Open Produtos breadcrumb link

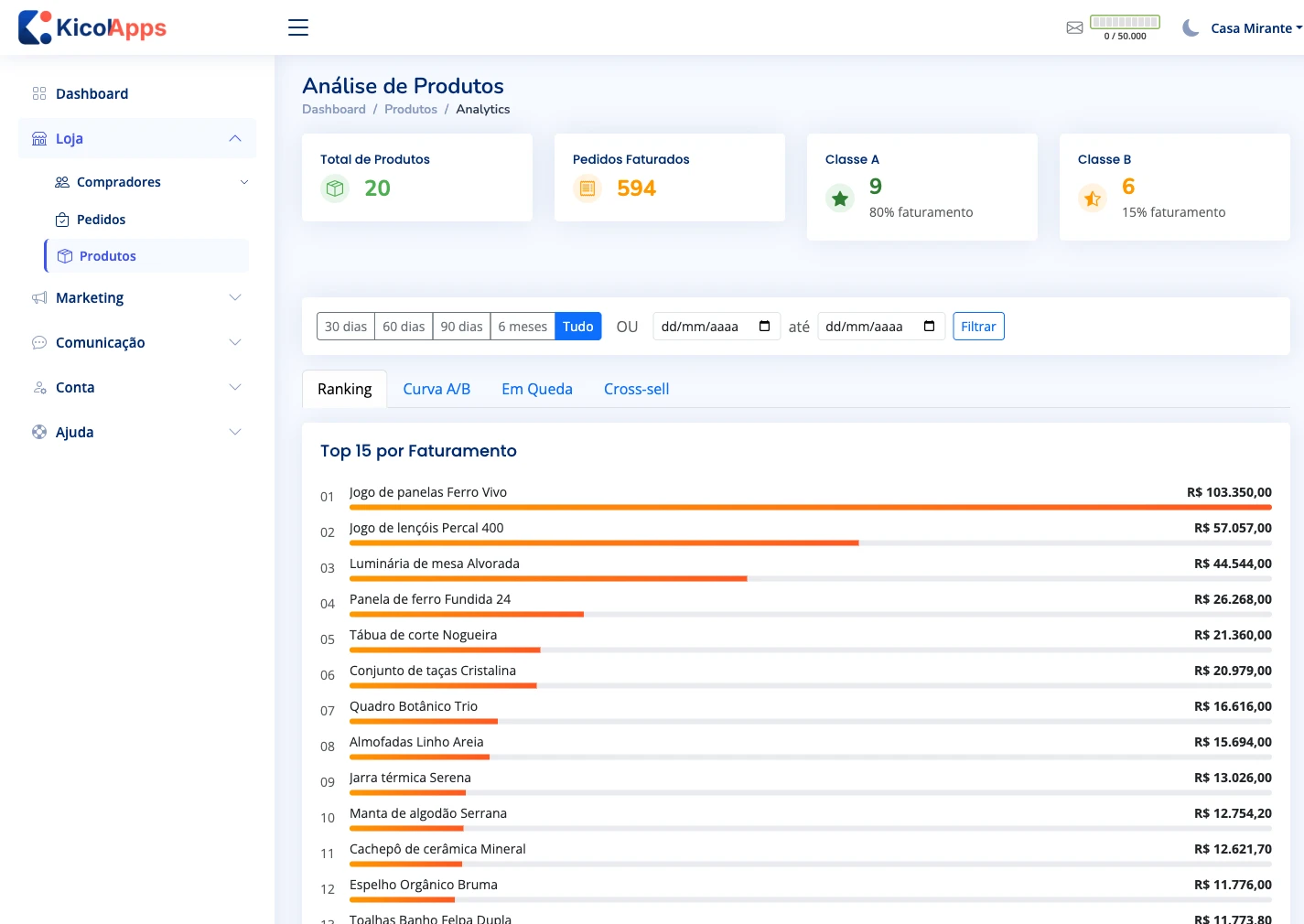pyautogui.click(x=411, y=109)
